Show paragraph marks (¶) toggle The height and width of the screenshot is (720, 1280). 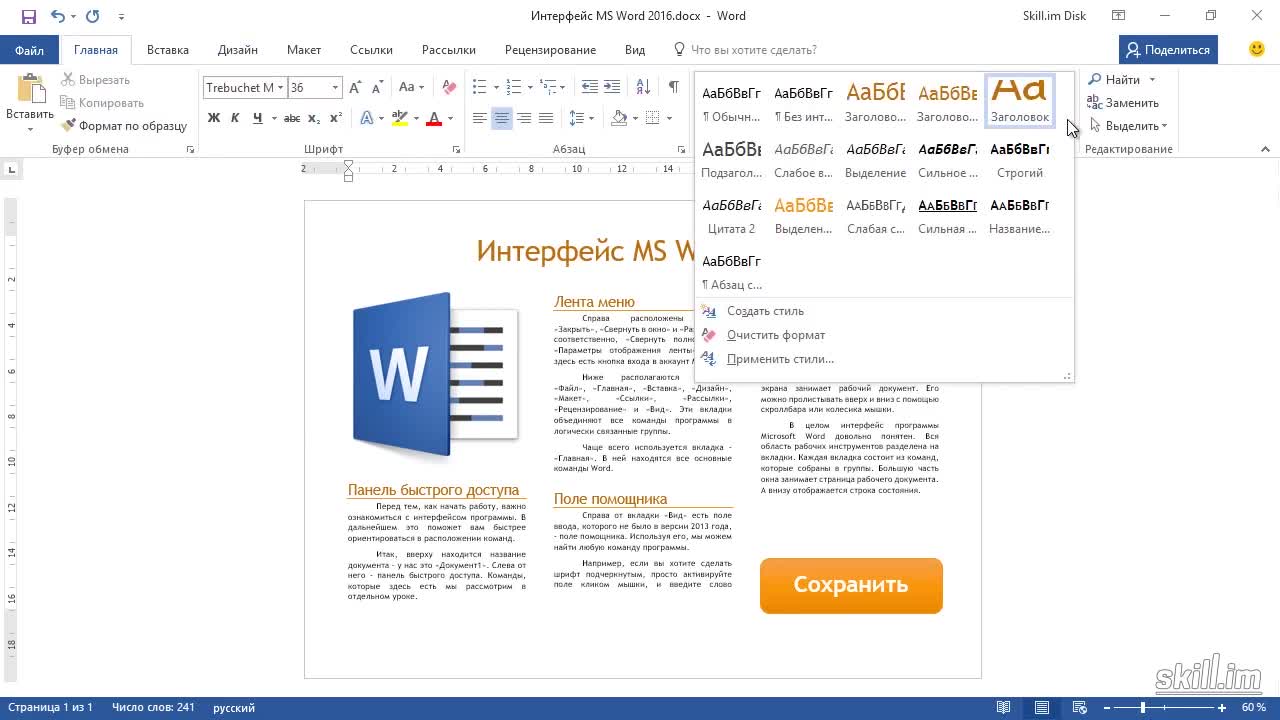pyautogui.click(x=674, y=88)
